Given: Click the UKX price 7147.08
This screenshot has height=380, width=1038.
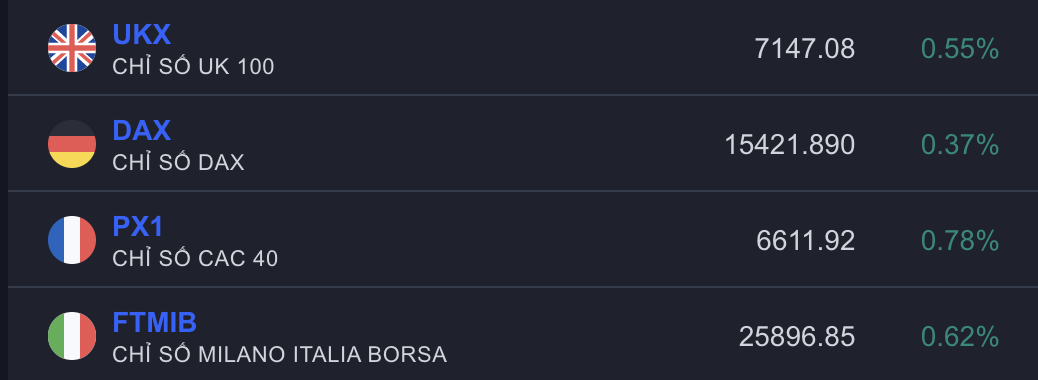Looking at the screenshot, I should click(x=805, y=49).
